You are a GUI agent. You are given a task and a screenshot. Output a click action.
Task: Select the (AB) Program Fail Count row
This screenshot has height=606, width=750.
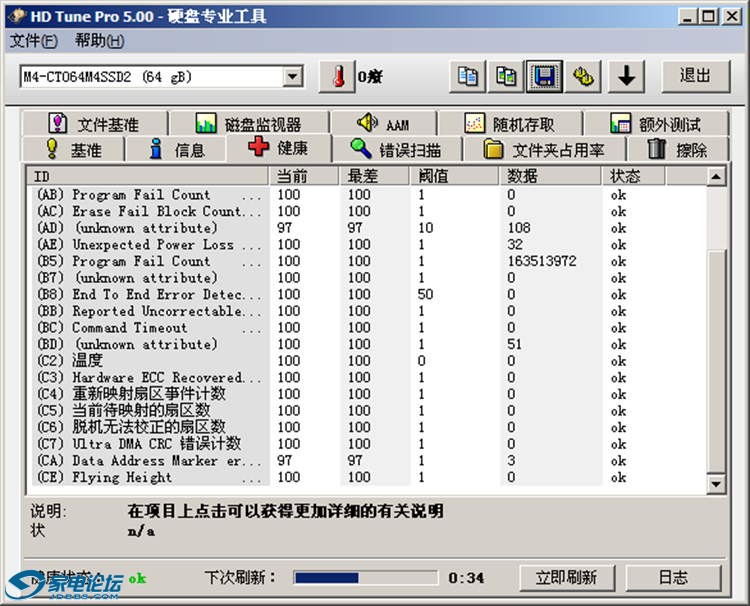[366, 195]
